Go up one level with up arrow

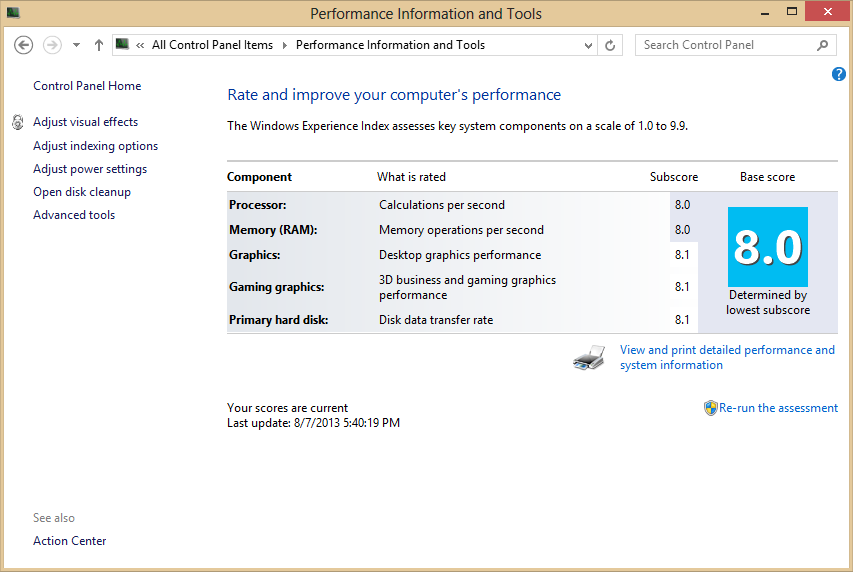coord(98,45)
